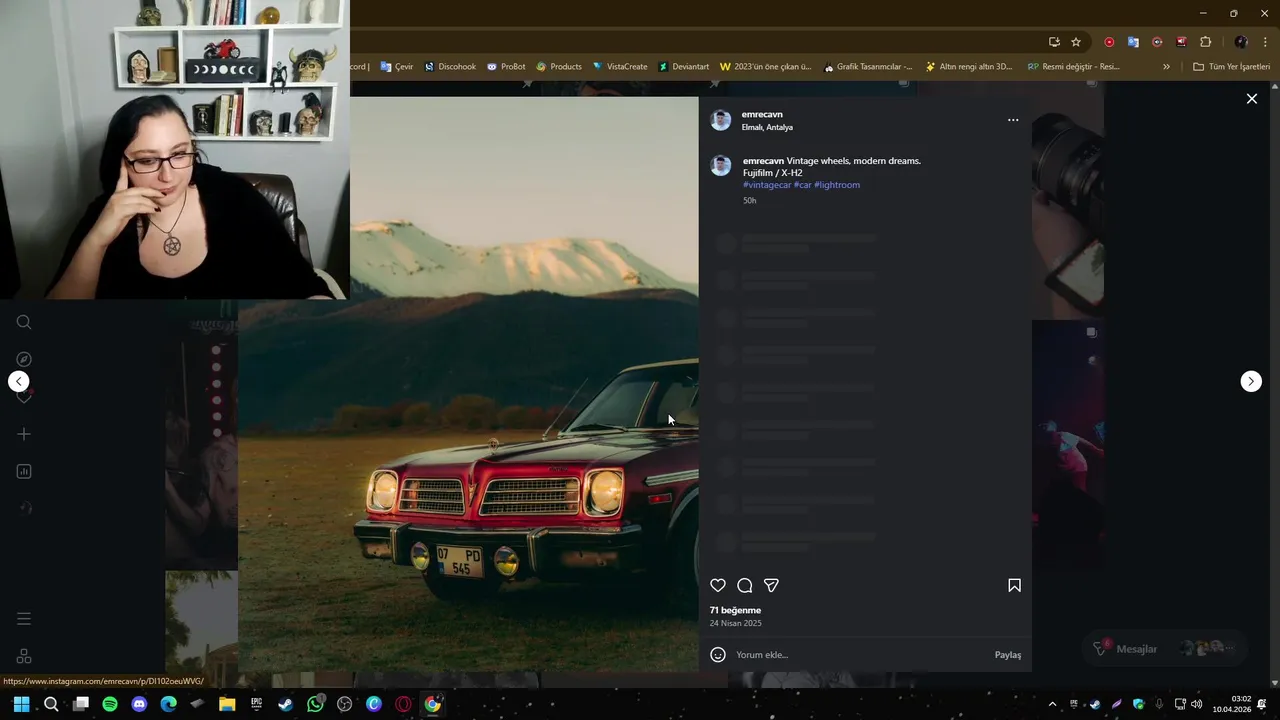
Task: View the '71 beğenme' likes list
Action: (735, 610)
